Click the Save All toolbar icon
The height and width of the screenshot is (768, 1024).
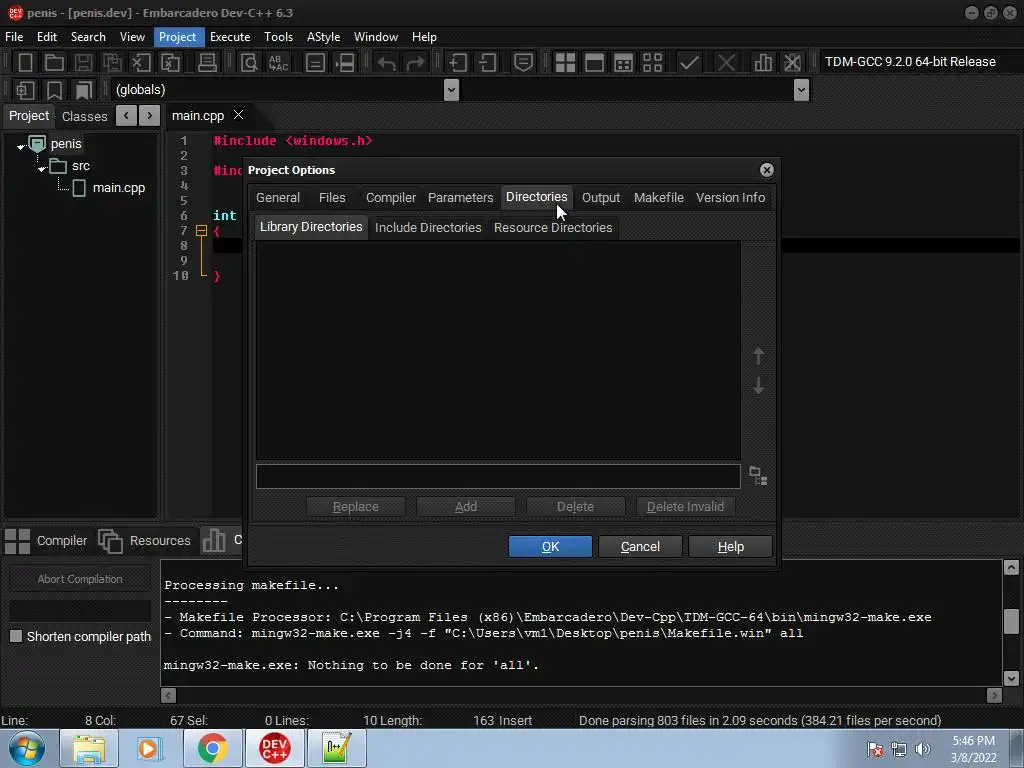click(x=112, y=63)
